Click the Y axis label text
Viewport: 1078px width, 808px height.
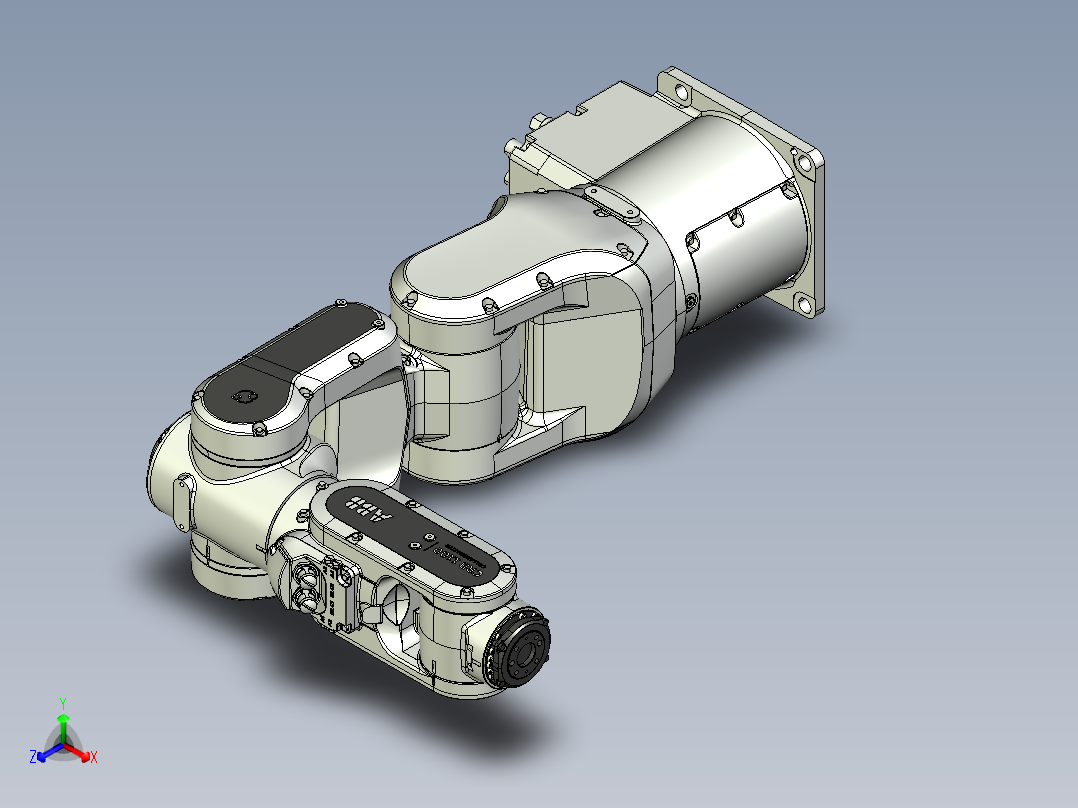[63, 702]
